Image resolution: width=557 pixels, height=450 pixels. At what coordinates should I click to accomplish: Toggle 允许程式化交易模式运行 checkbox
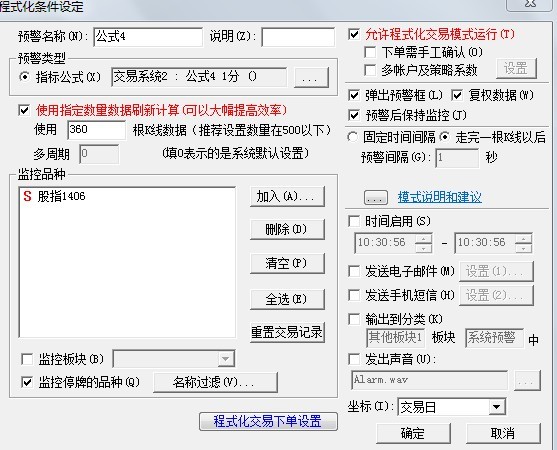(354, 34)
